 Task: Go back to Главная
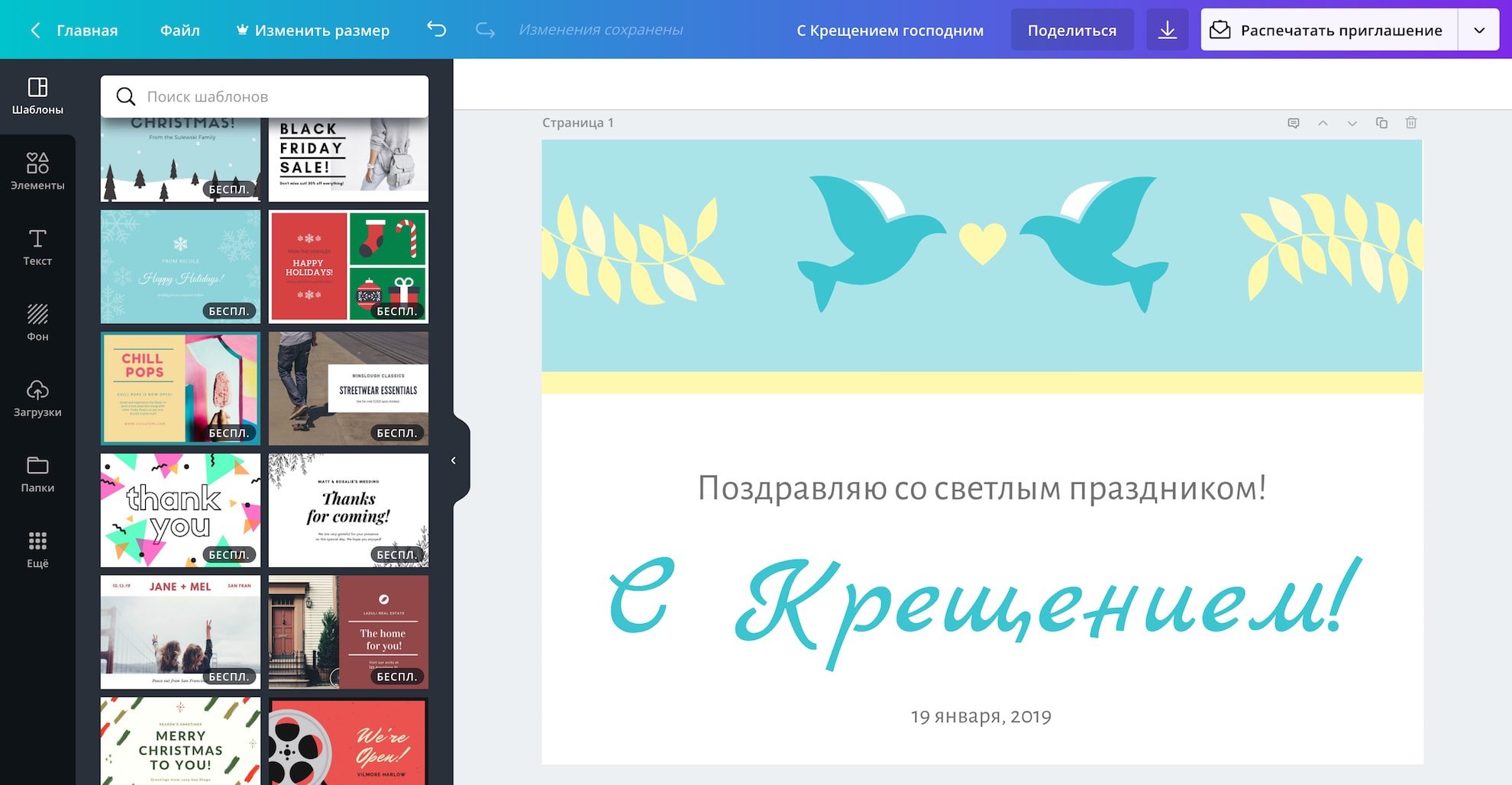pos(74,30)
